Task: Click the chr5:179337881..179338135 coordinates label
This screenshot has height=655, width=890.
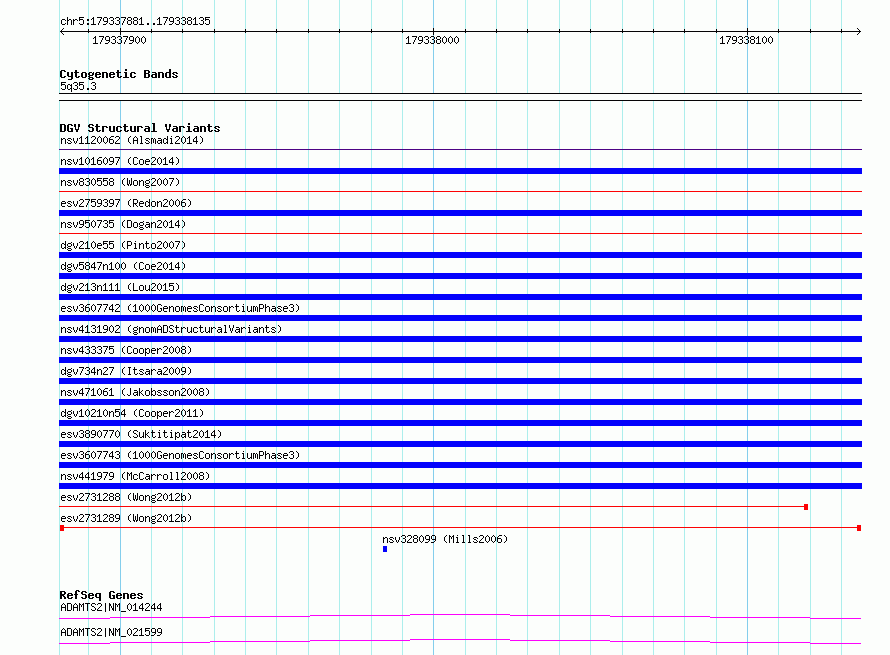Action: click(135, 21)
